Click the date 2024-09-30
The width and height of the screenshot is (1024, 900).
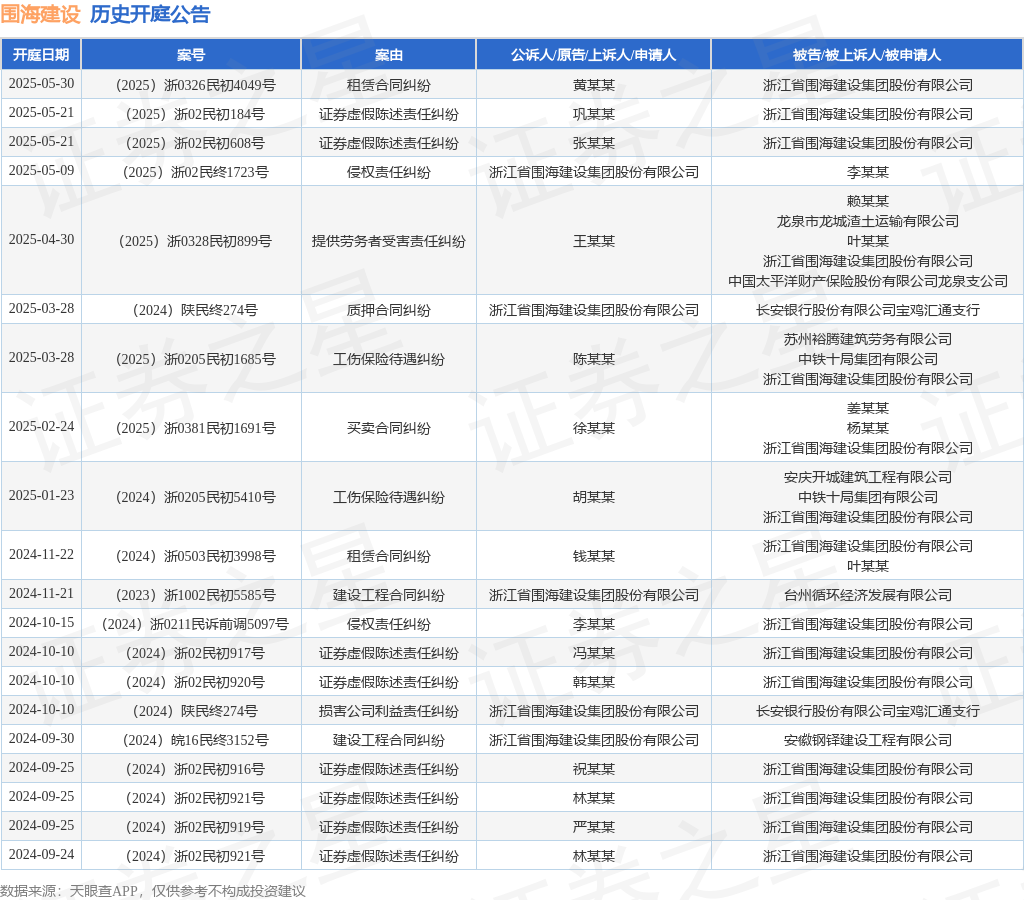point(41,739)
